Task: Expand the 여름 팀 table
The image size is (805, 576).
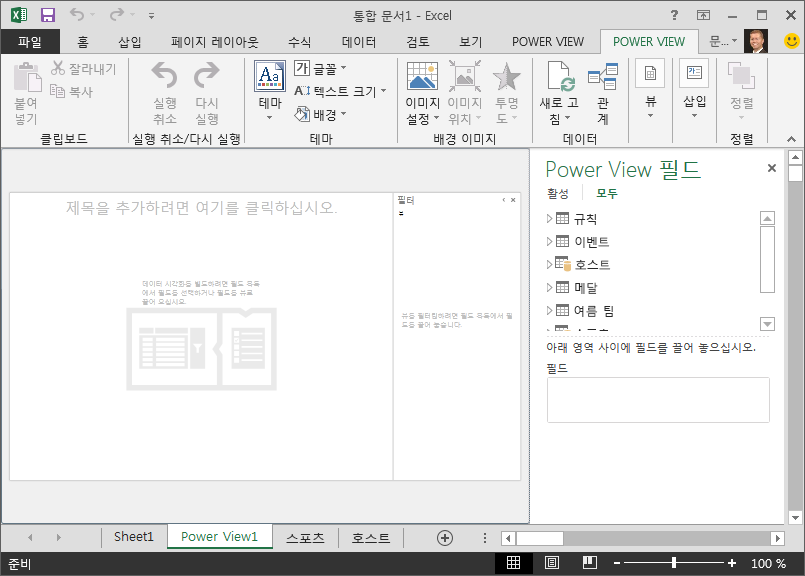Action: [549, 311]
